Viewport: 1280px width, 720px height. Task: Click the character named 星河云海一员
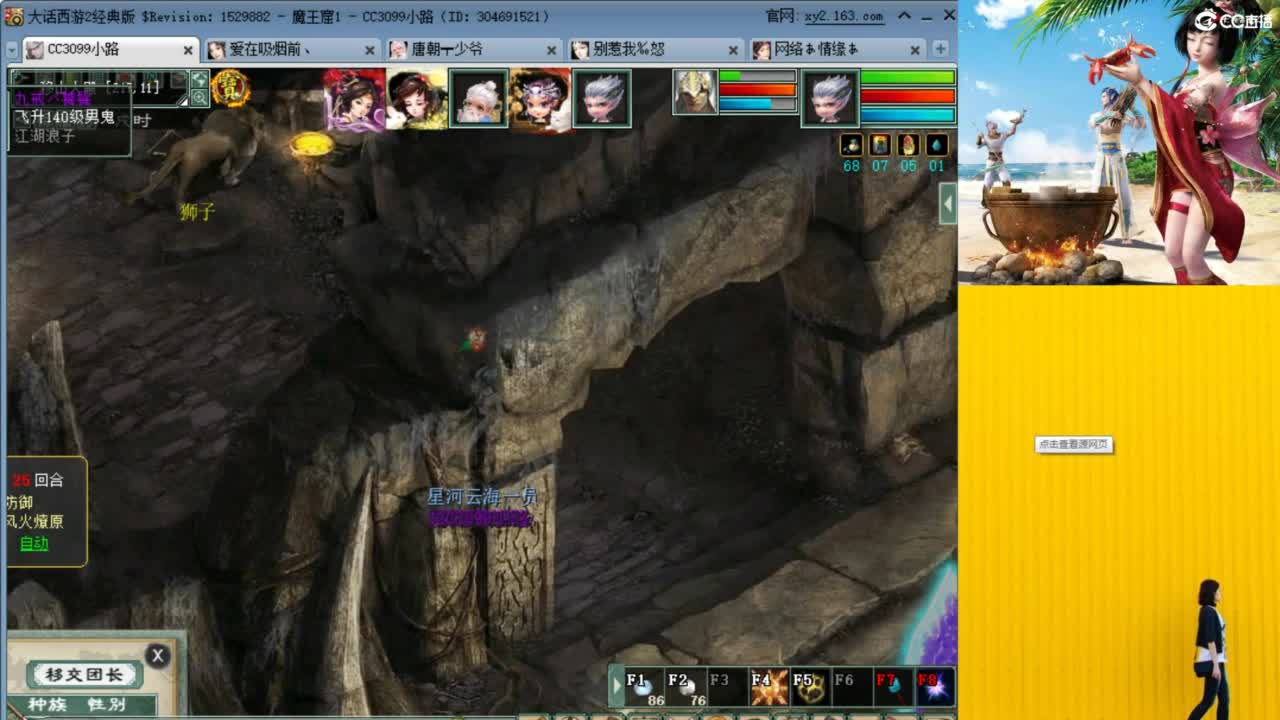pyautogui.click(x=482, y=496)
